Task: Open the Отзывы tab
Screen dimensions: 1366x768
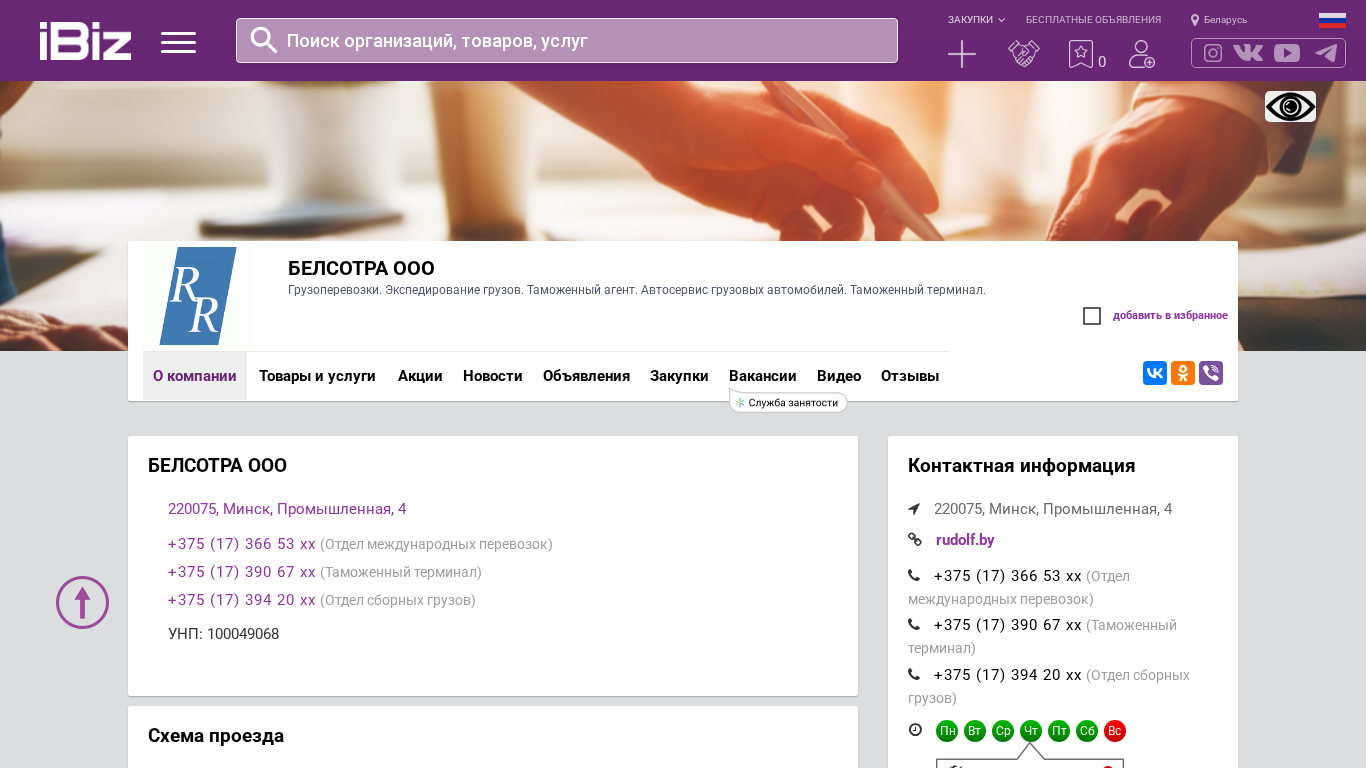Action: pyautogui.click(x=909, y=376)
